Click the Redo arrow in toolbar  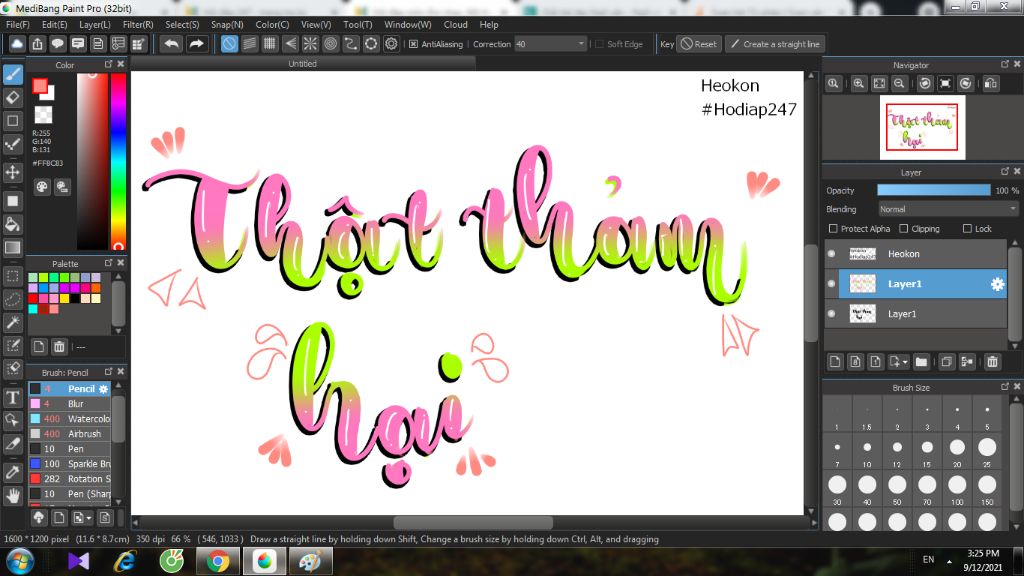[x=196, y=44]
